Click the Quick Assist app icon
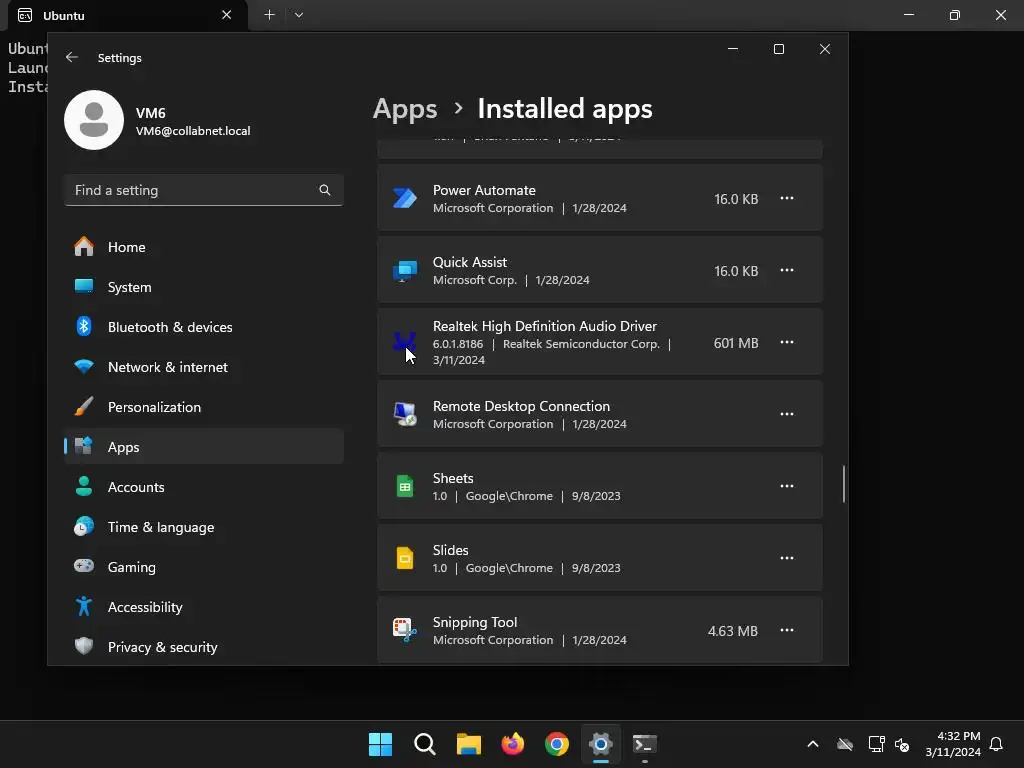 [x=405, y=270]
